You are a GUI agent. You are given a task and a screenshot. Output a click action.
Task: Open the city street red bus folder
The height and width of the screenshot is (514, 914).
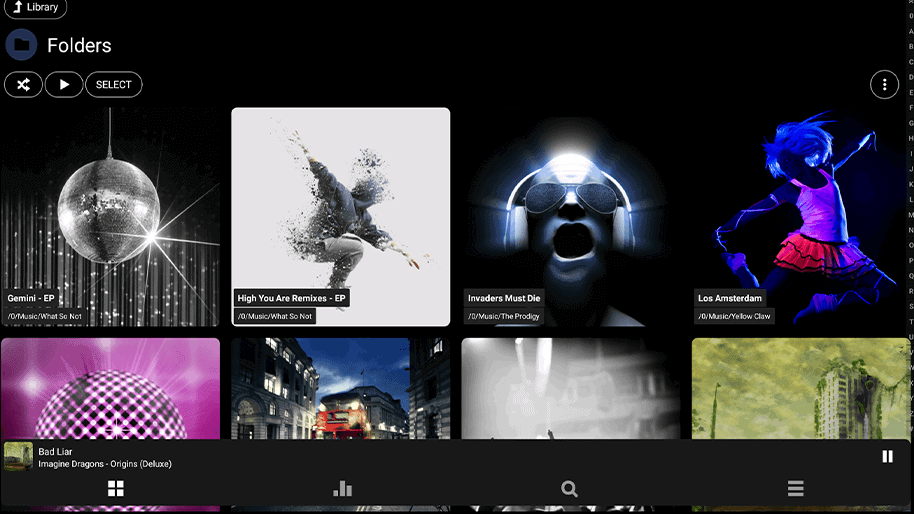(340, 389)
